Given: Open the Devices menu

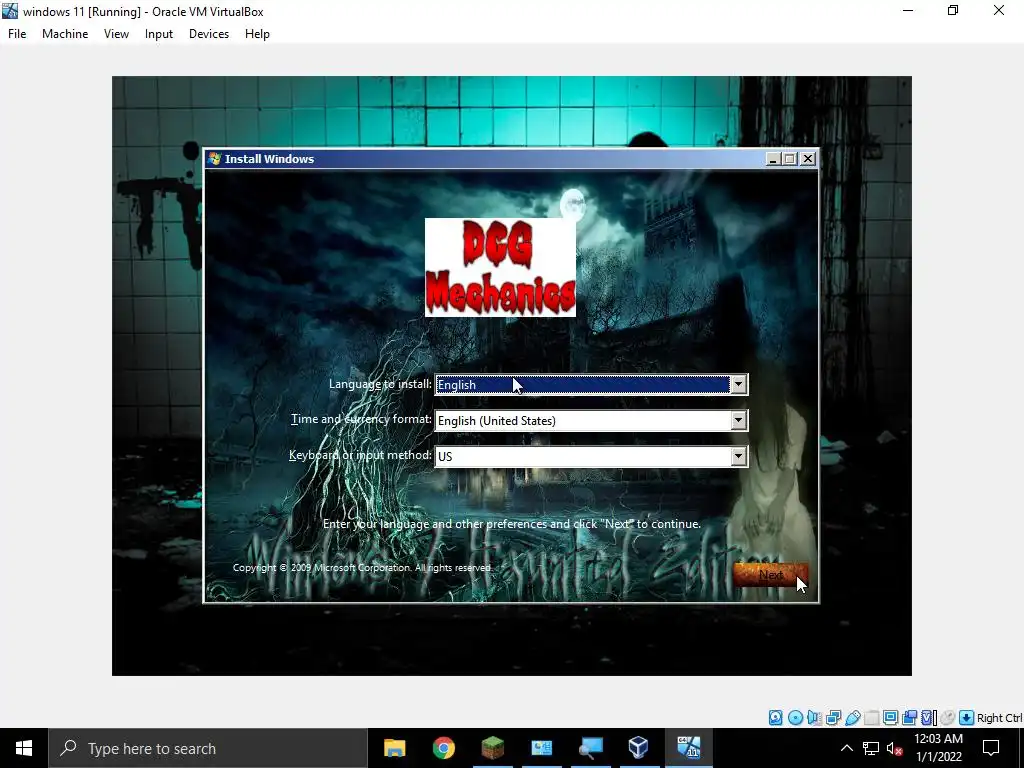Looking at the screenshot, I should coord(209,34).
